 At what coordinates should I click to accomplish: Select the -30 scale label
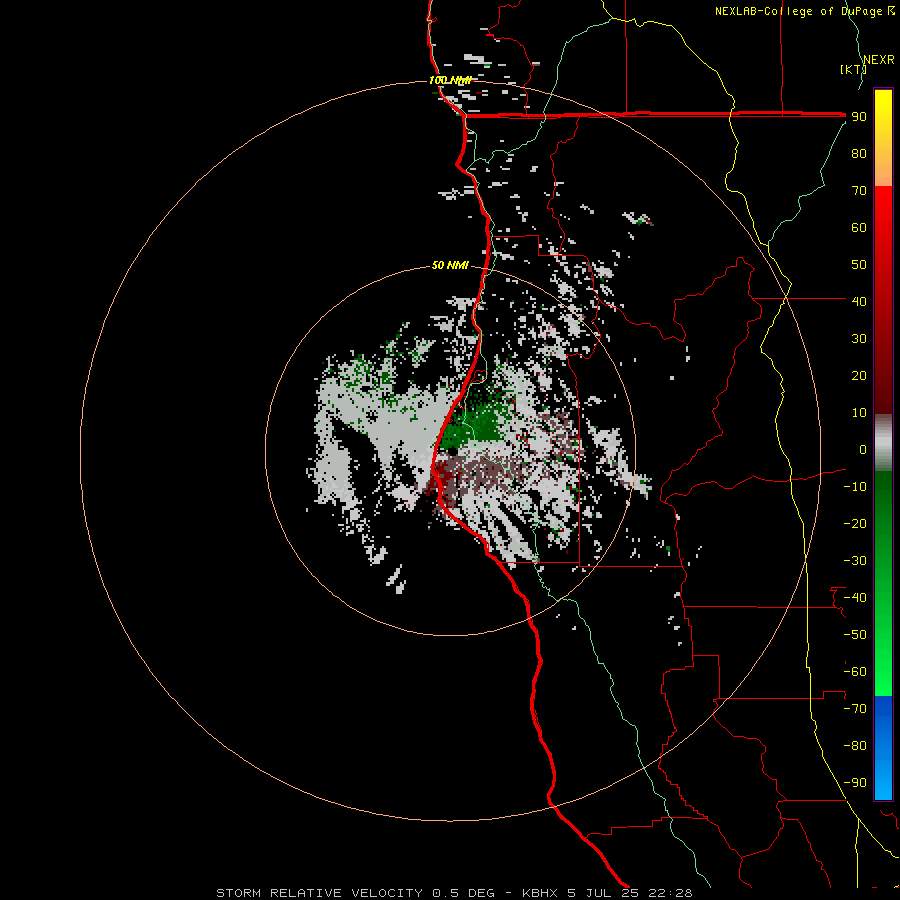(x=855, y=561)
